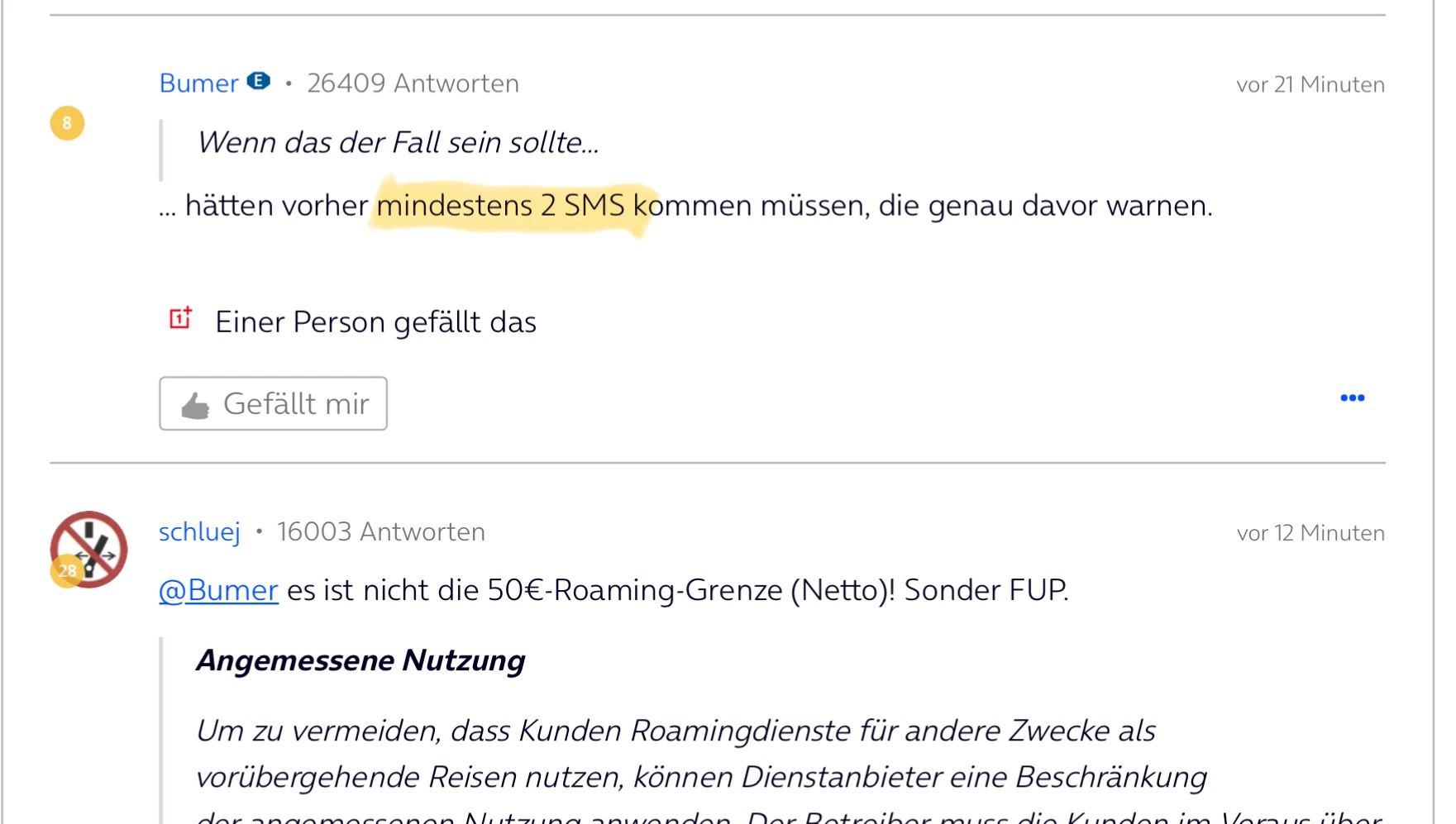Click schluej's '16003 Antworten' count

(380, 532)
